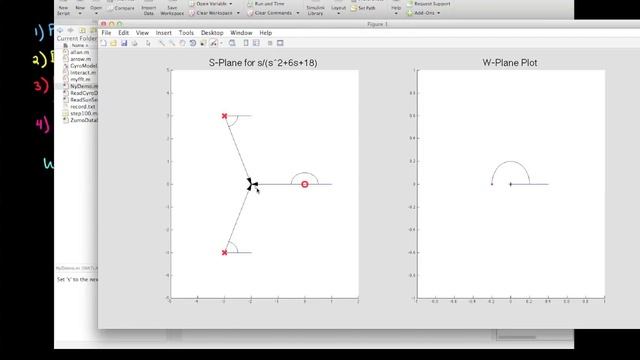
Task: Open the Insert menu in Figure 1
Action: (x=163, y=33)
